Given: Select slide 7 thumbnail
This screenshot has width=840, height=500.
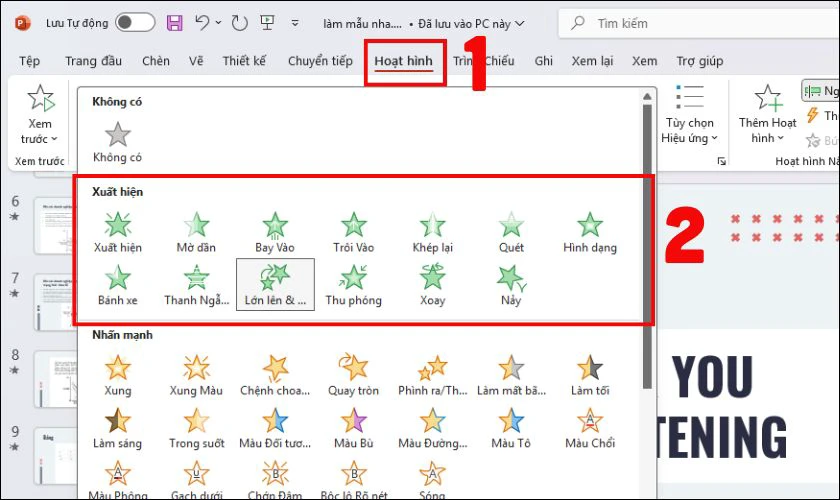Looking at the screenshot, I should point(55,302).
